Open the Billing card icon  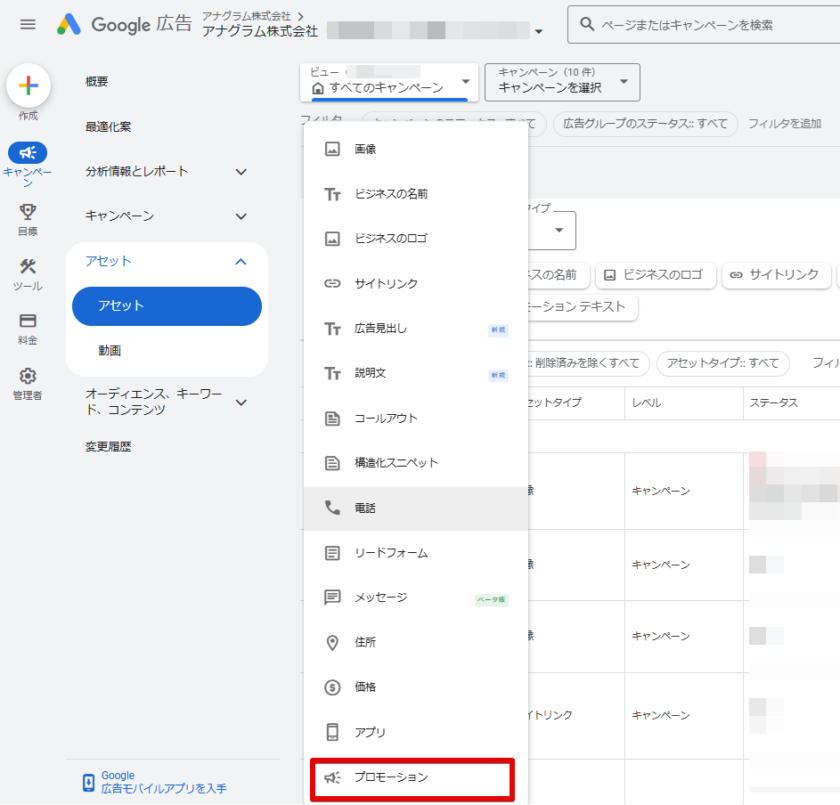click(27, 321)
